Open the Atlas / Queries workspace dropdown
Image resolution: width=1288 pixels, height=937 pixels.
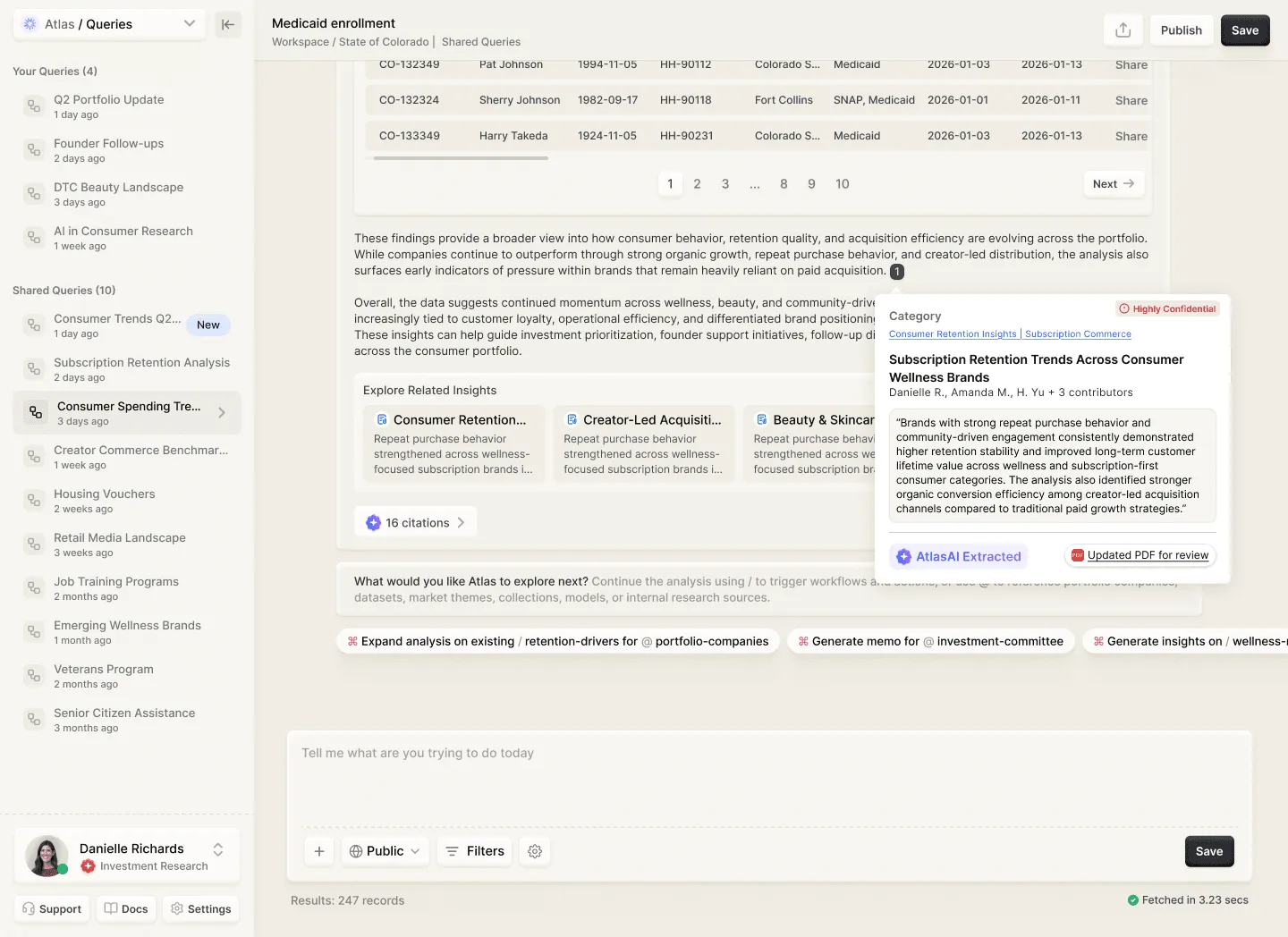109,24
